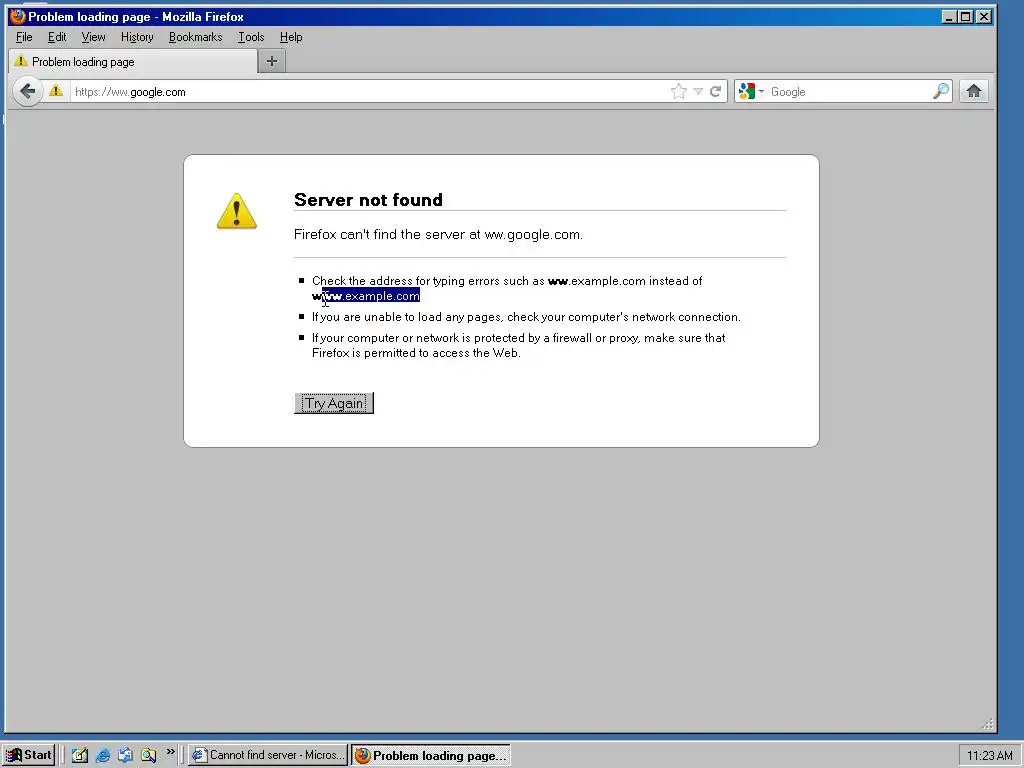
Task: Minimize the Firefox window
Action: (x=949, y=17)
